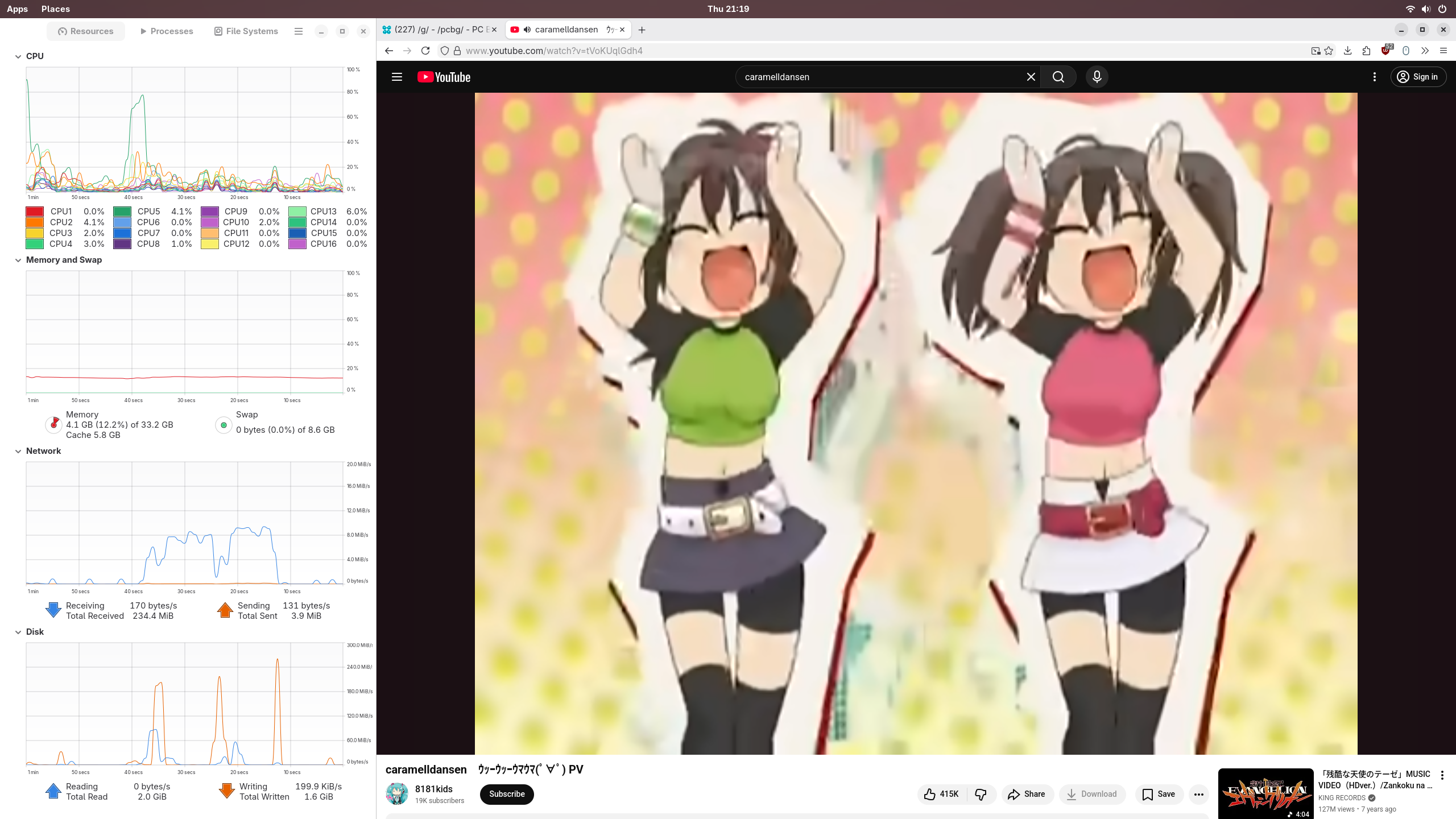
Task: Click the YouTube voice search microphone
Action: pyautogui.click(x=1097, y=77)
